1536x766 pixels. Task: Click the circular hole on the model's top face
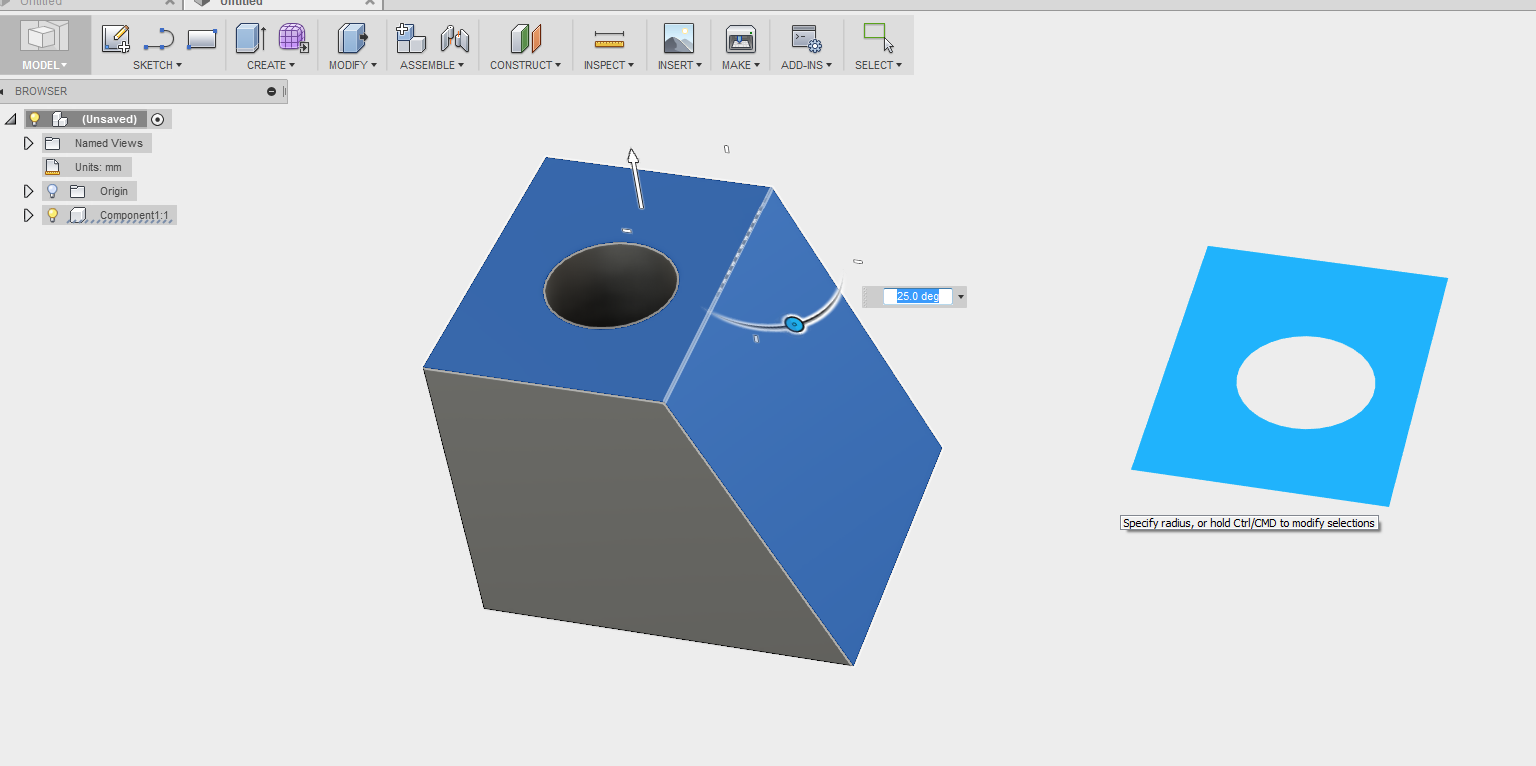pos(611,284)
